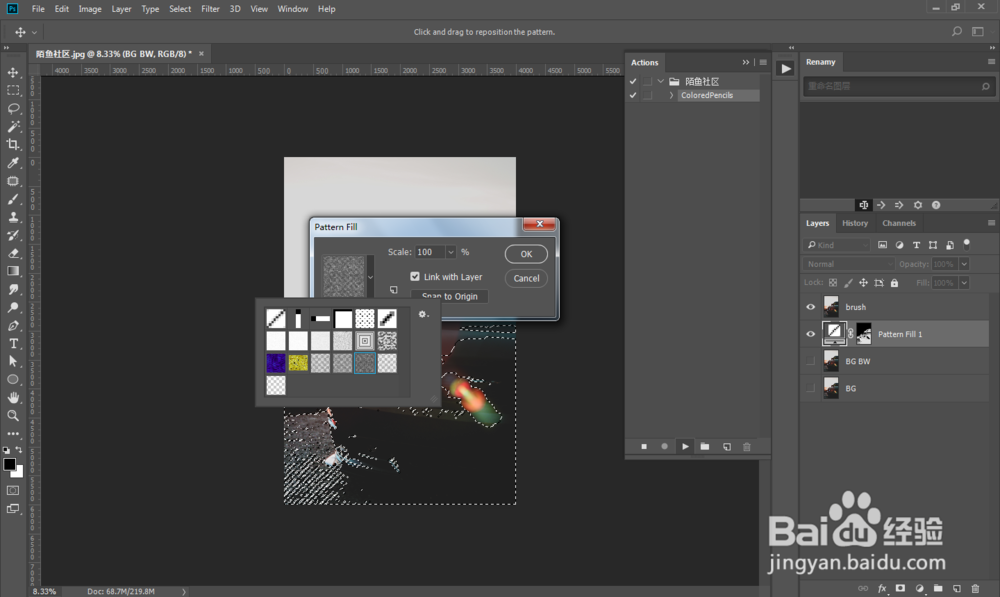Click the large play button beside Actions

click(x=786, y=68)
